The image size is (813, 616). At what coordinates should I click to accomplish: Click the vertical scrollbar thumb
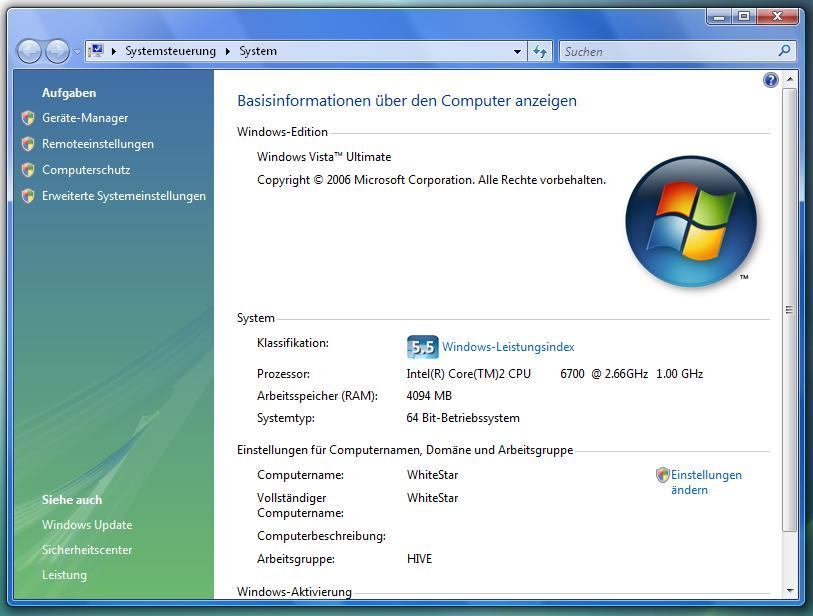click(x=790, y=310)
